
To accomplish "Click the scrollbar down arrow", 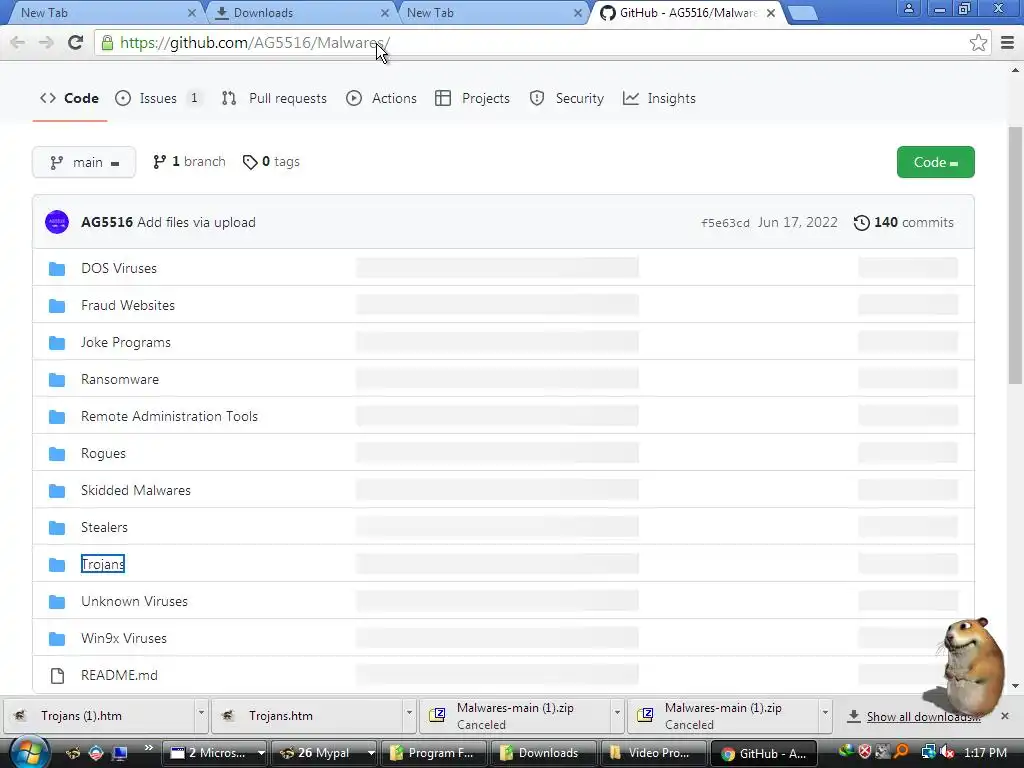I will pos(1016,686).
